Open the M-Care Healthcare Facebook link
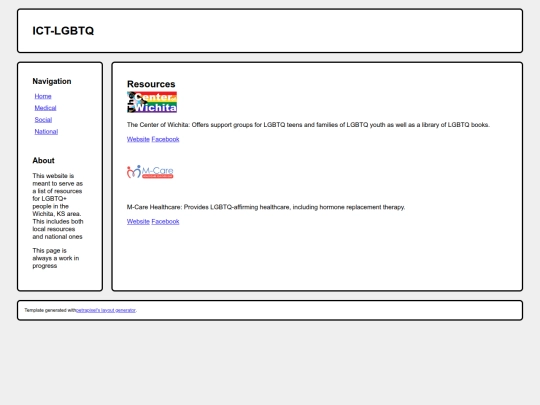 pyautogui.click(x=165, y=221)
